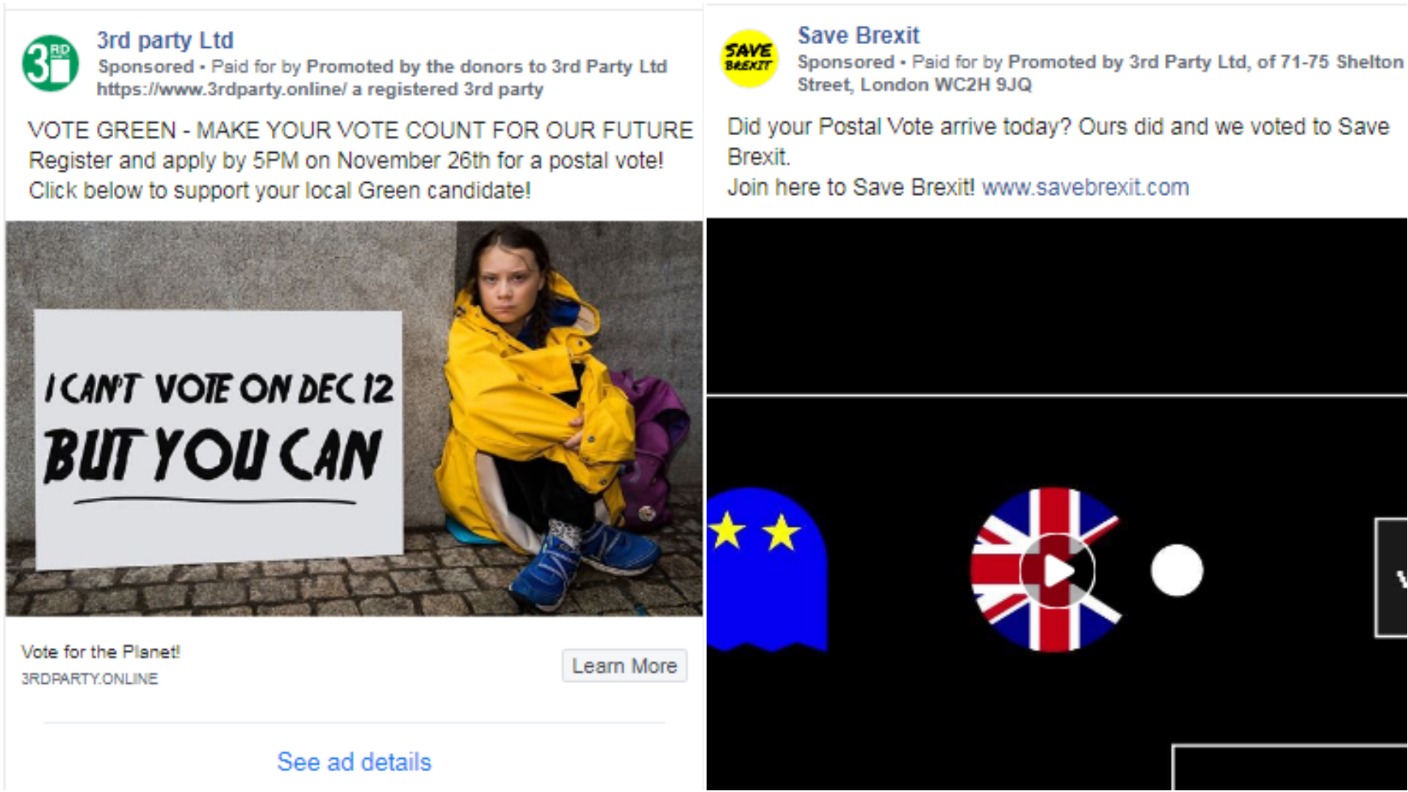Play the Save Brexit video

(x=1057, y=571)
